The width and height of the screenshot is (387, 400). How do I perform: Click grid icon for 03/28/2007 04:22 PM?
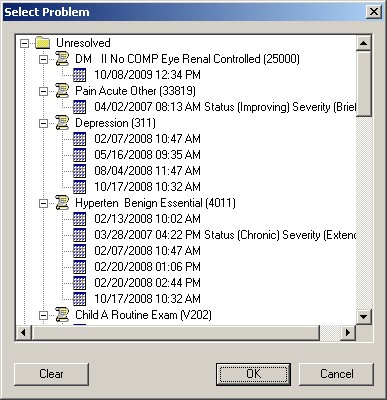point(79,235)
